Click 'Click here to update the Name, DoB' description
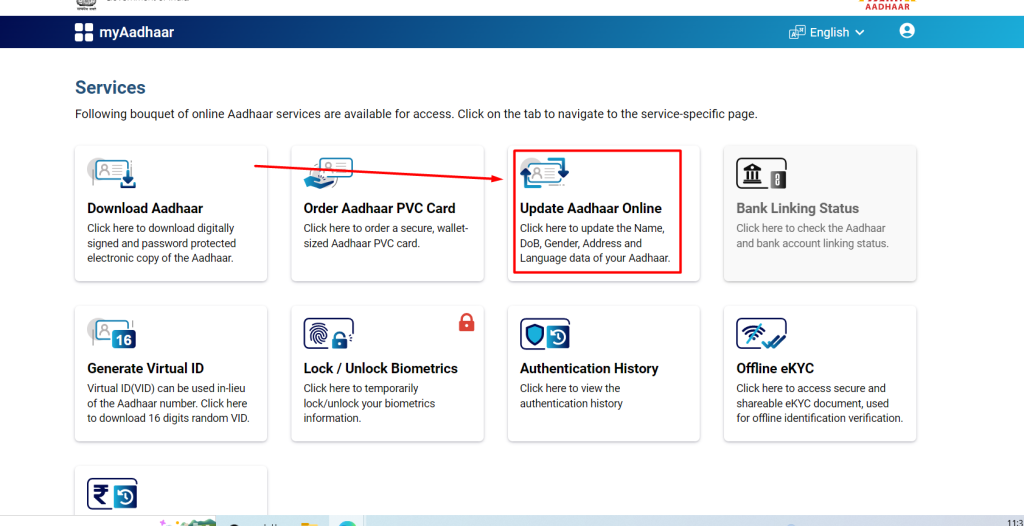Image resolution: width=1024 pixels, height=526 pixels. coord(595,243)
